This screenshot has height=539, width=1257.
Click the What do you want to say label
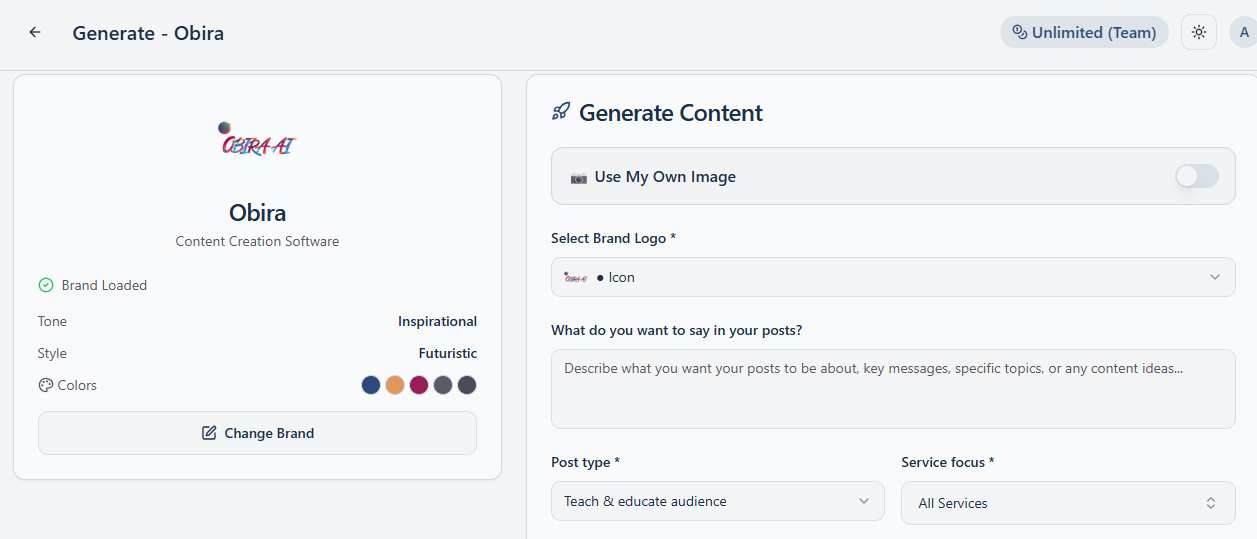click(676, 330)
